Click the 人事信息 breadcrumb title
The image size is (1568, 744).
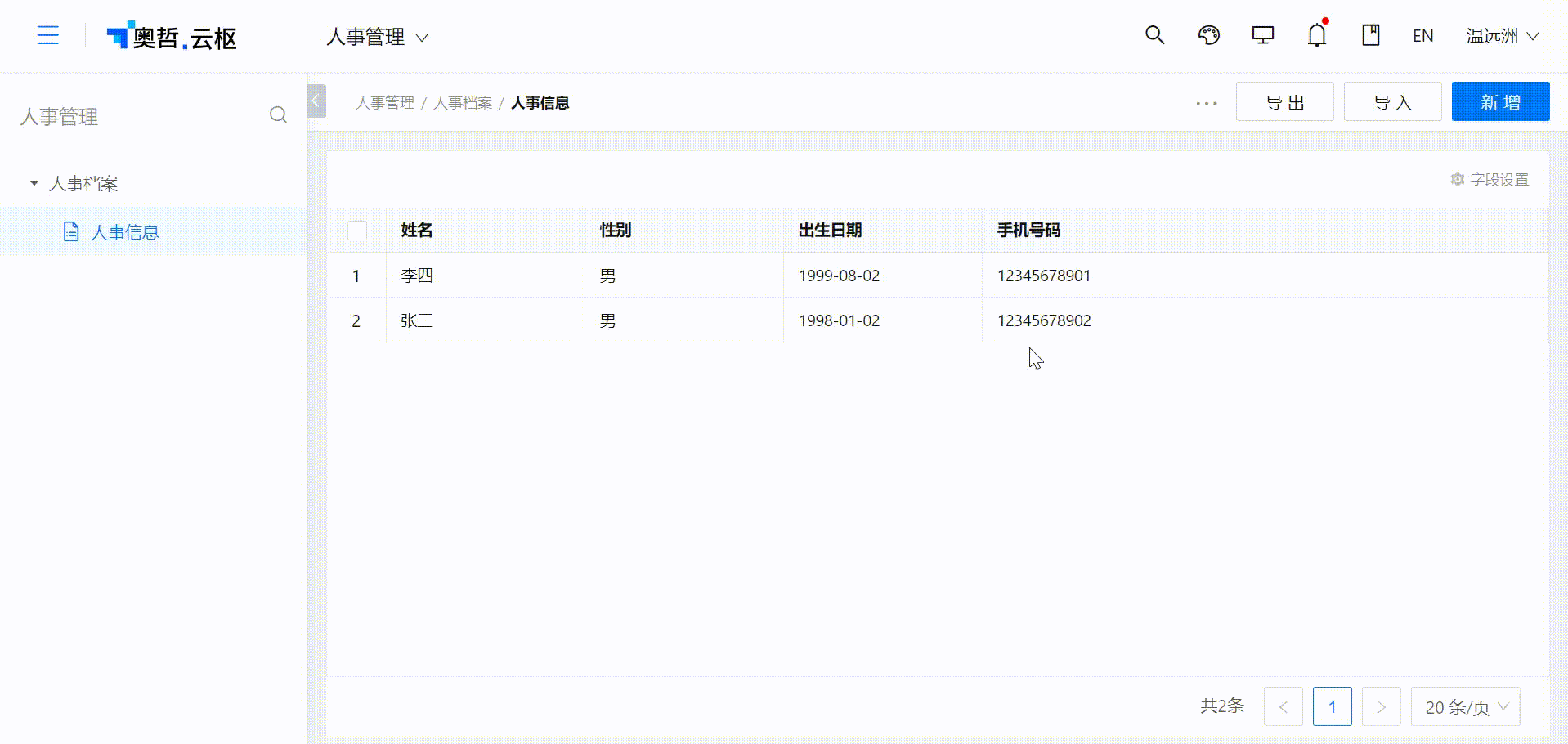(540, 103)
